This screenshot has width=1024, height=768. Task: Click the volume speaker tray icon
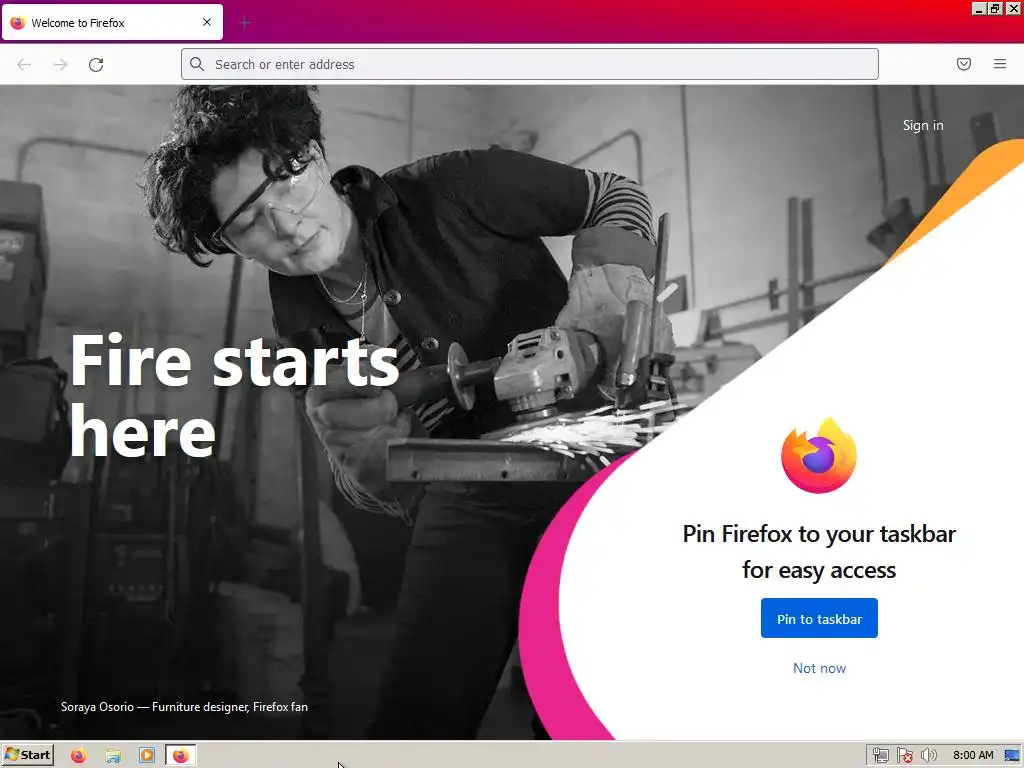(928, 756)
